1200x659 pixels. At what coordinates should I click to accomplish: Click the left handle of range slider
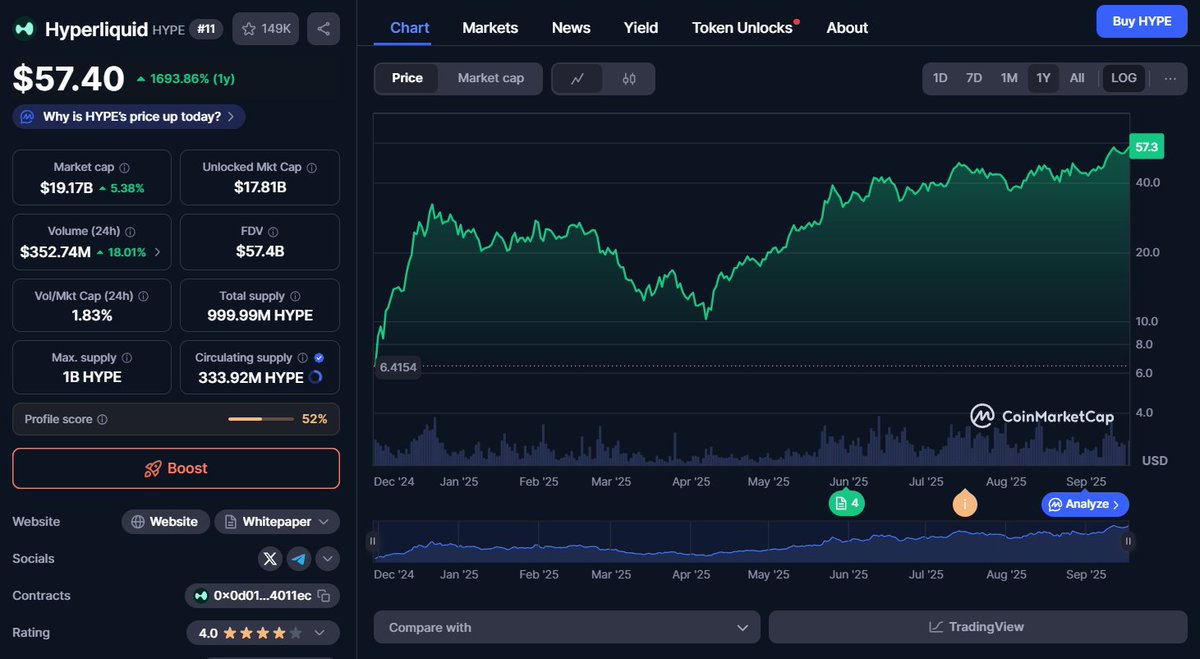coord(373,541)
